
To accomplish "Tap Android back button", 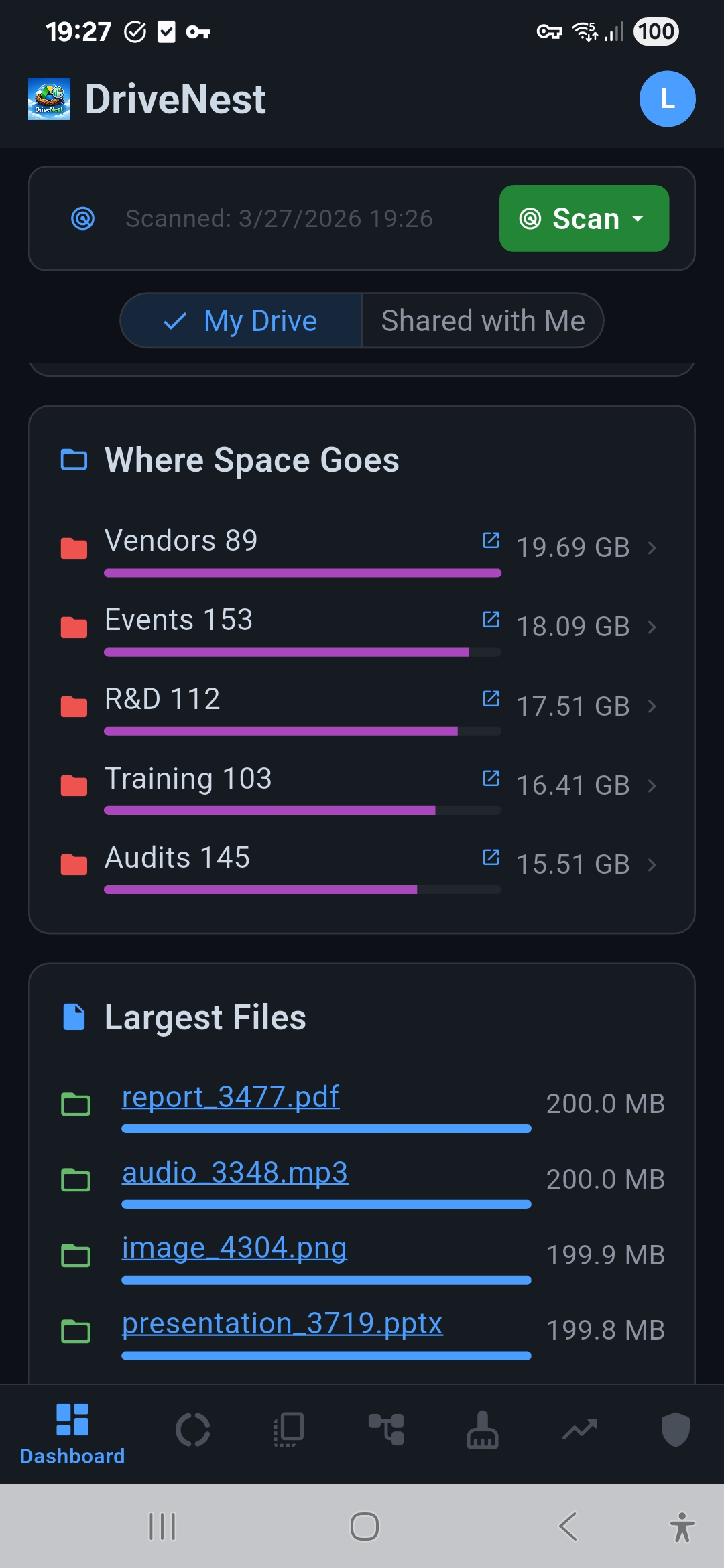I will [x=567, y=1526].
